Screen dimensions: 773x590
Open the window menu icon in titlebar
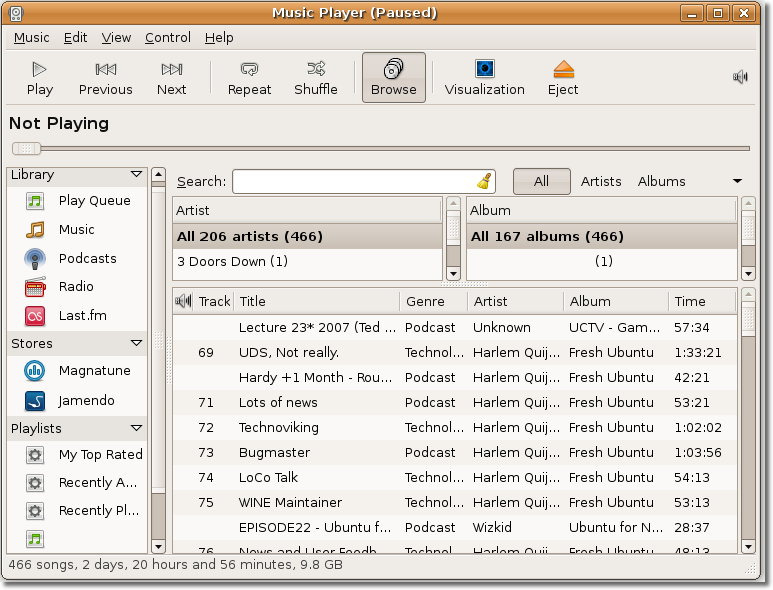16,13
